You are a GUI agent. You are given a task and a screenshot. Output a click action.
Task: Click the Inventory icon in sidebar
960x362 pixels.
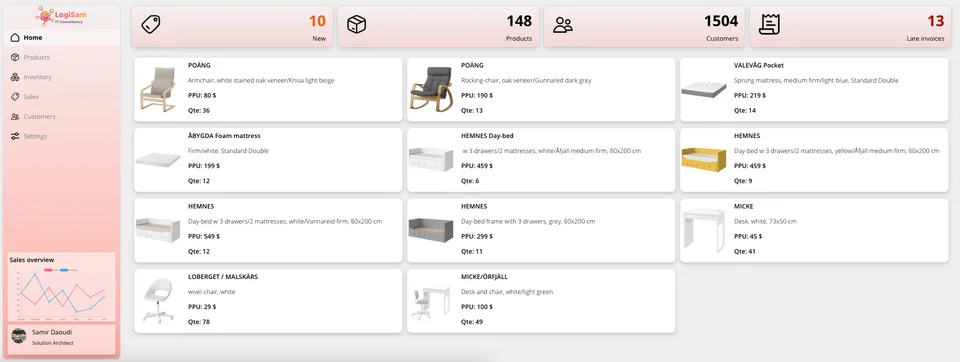point(15,77)
